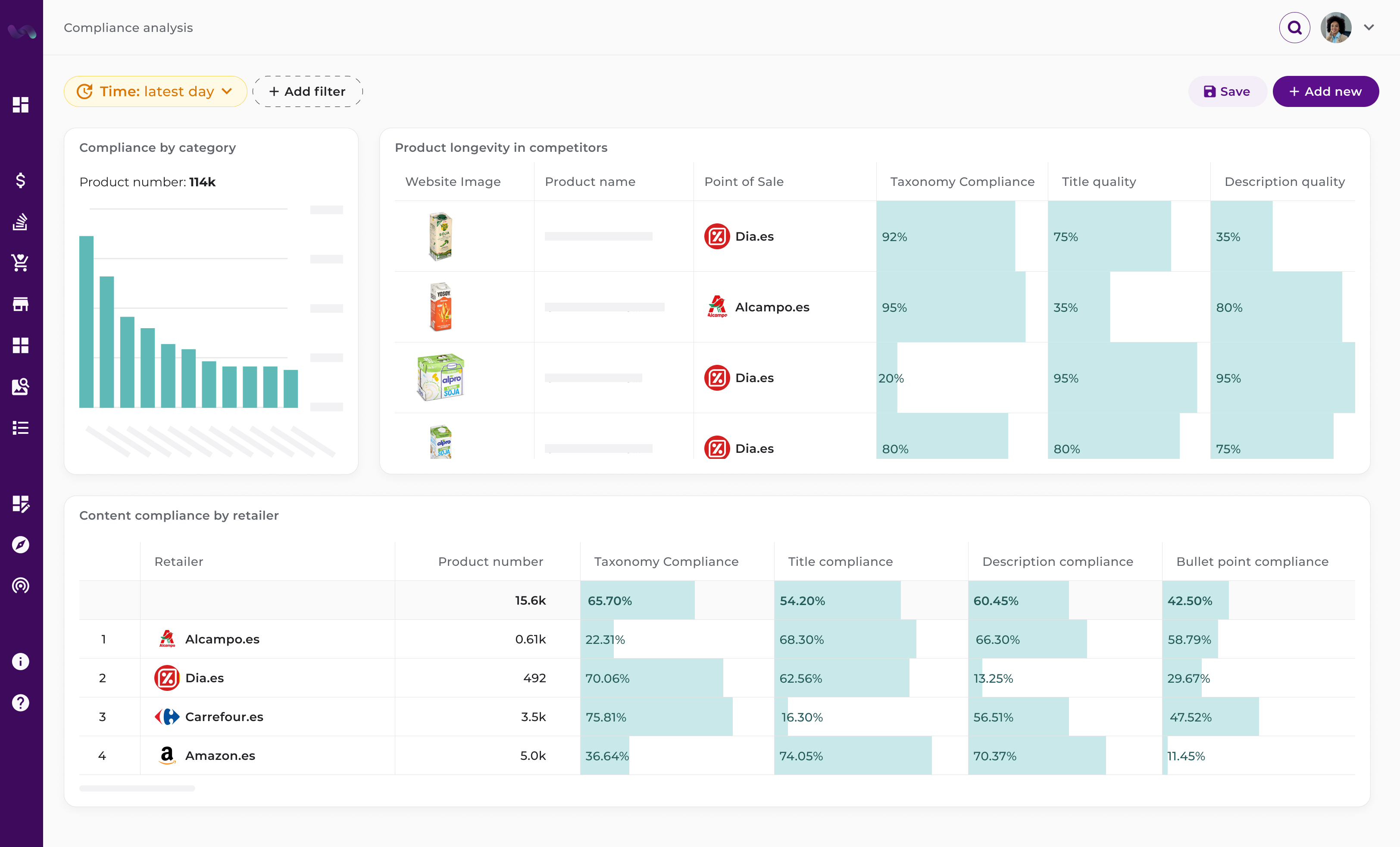Expand the user account menu chevron
The width and height of the screenshot is (1400, 847).
pos(1369,27)
